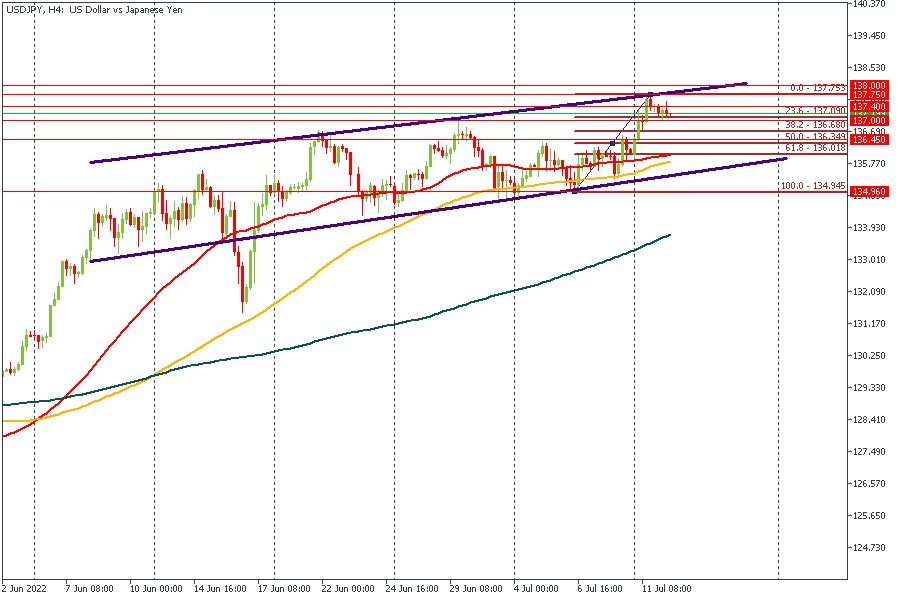Viewport: 900px width, 600px height.
Task: Click the Fibonacci 61.8 - 136.018 level label
Action: tap(816, 148)
